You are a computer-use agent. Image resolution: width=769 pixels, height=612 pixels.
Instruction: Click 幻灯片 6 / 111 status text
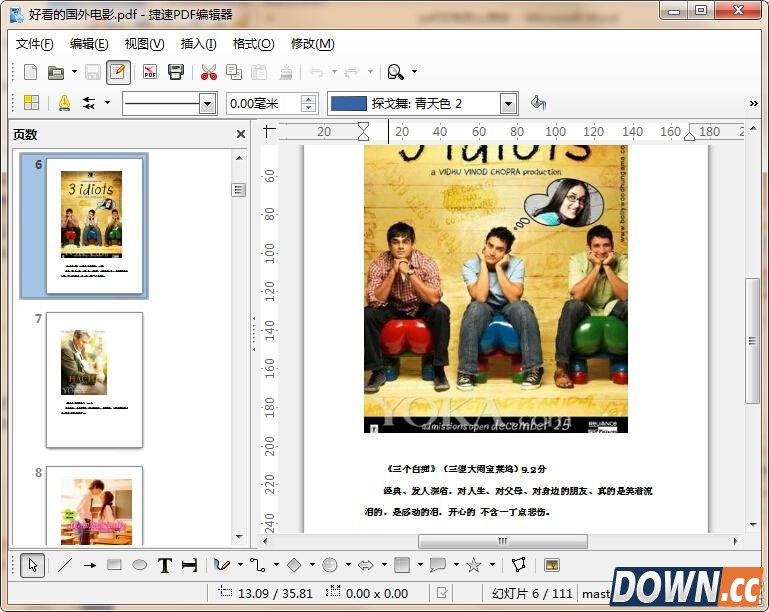click(532, 594)
